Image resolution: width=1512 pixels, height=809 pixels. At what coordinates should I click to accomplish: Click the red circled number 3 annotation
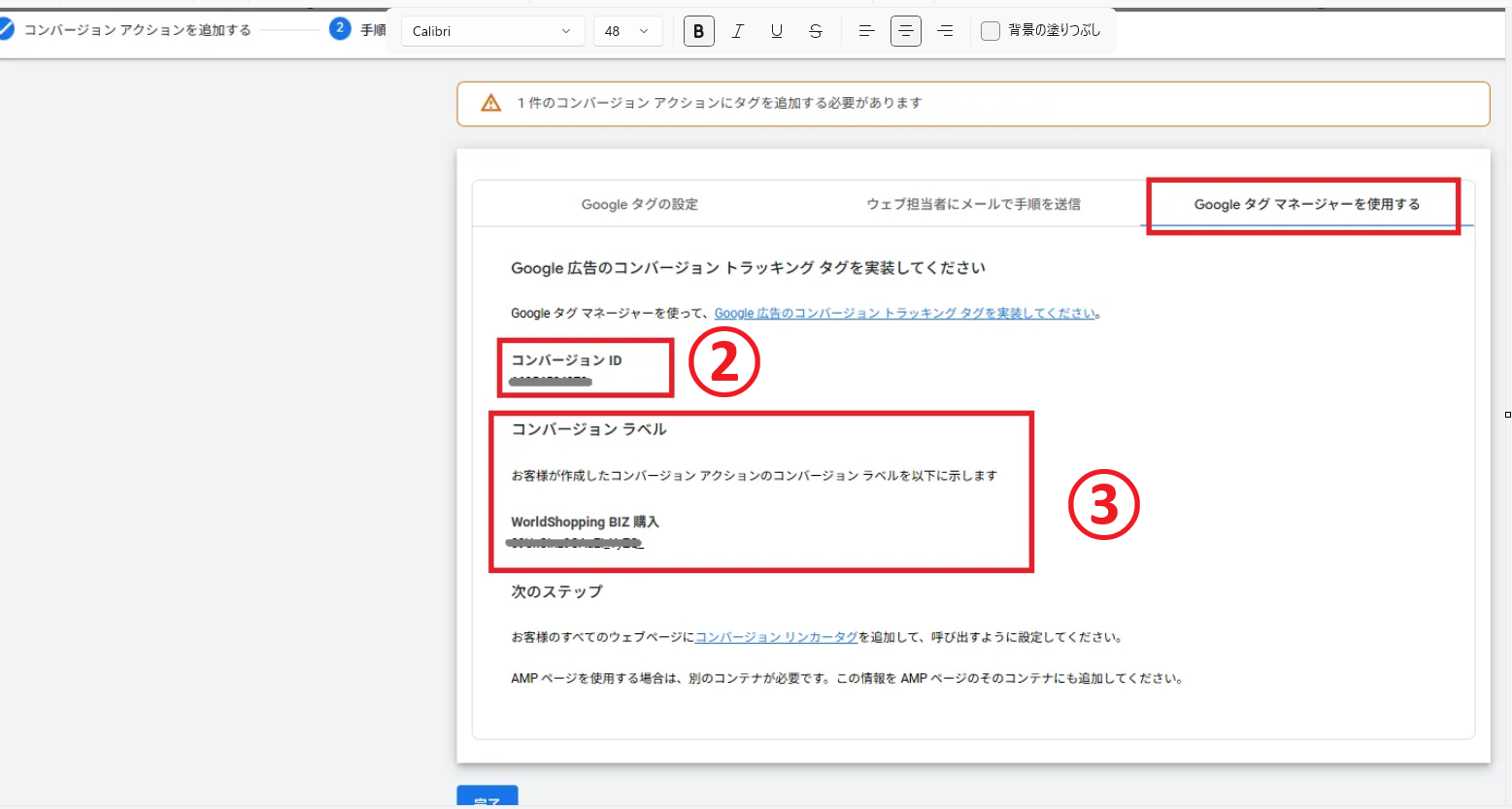(1103, 505)
